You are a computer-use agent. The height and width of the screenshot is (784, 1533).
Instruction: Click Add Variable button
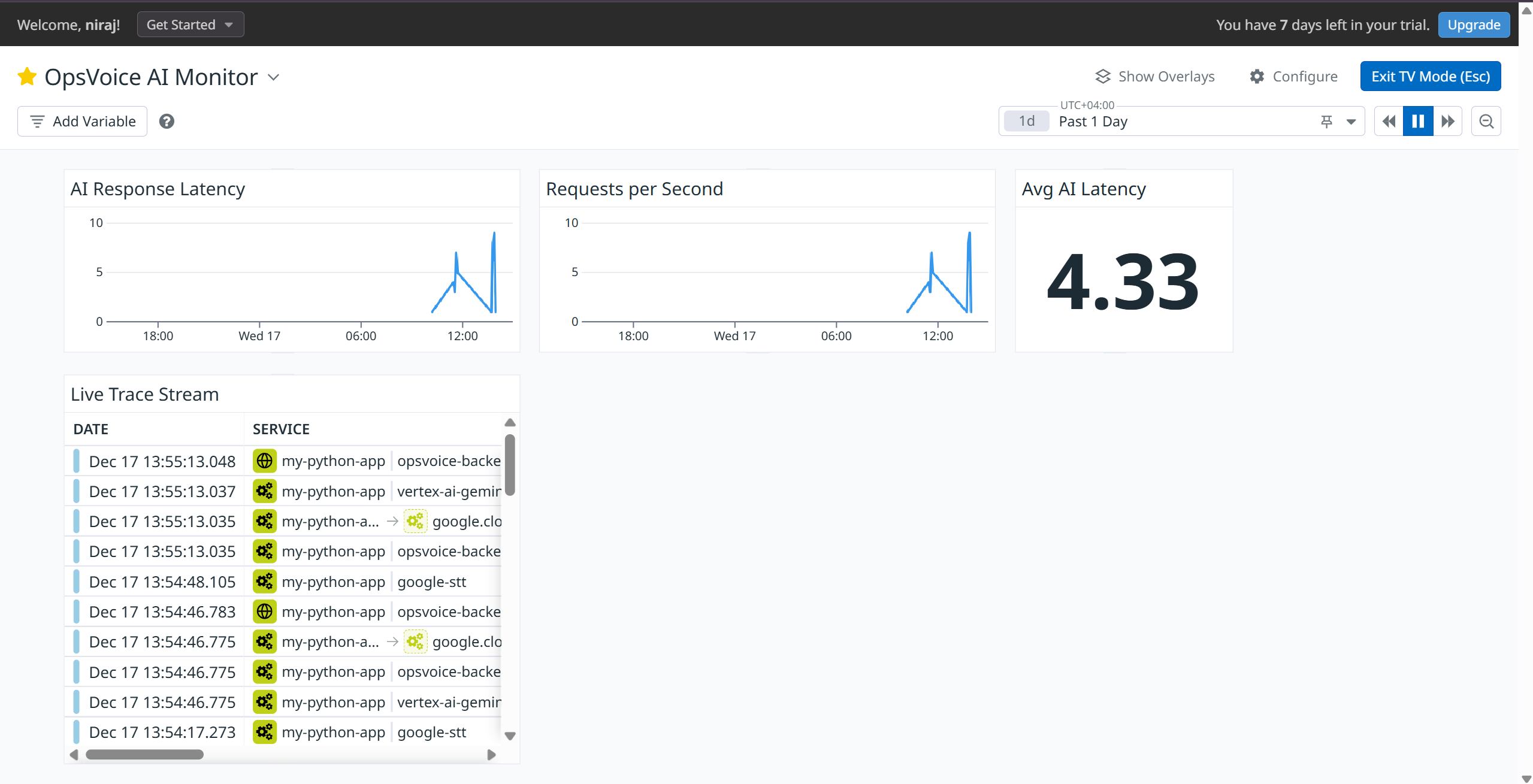83,122
